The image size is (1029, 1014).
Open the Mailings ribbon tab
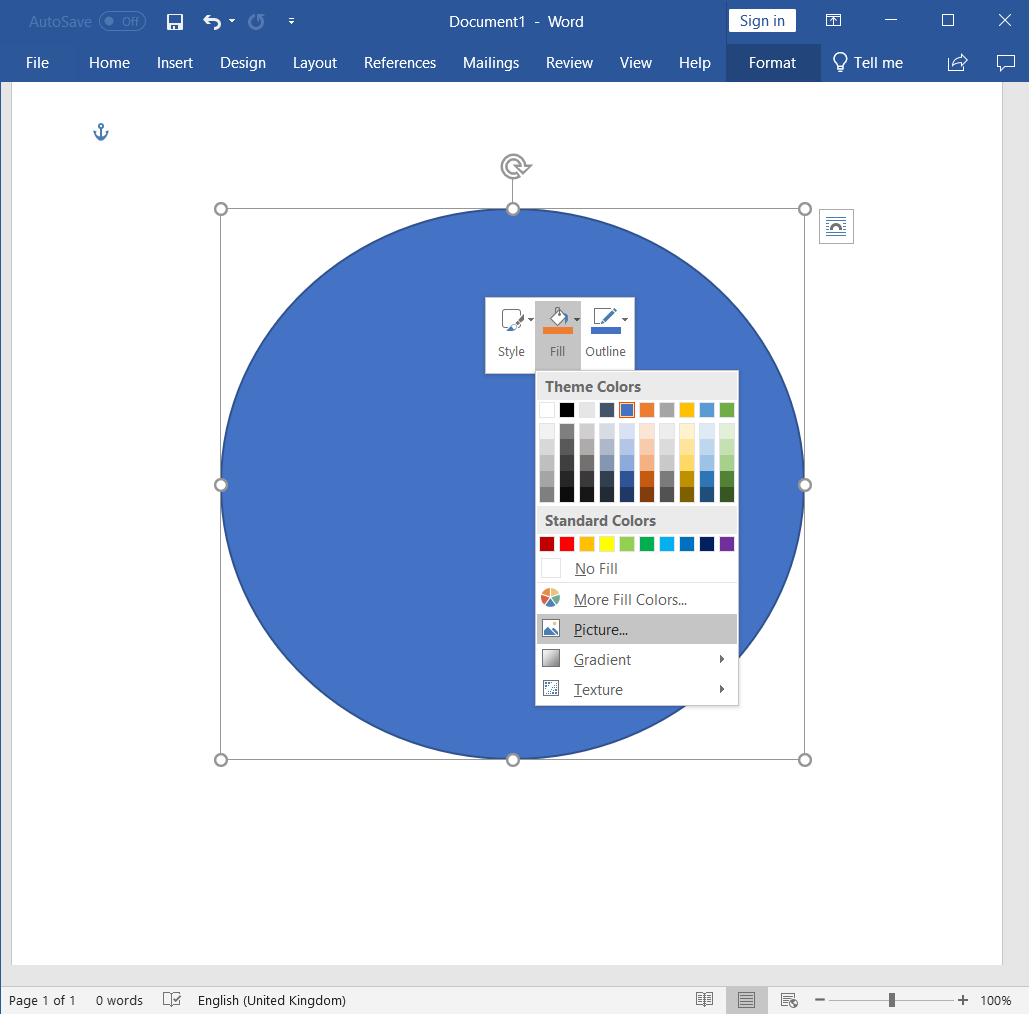point(490,62)
